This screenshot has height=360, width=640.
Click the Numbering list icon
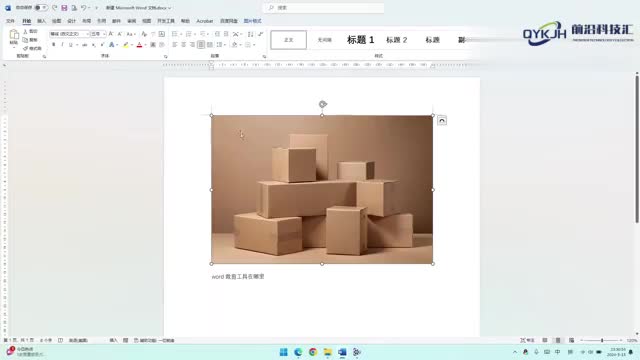(x=189, y=34)
